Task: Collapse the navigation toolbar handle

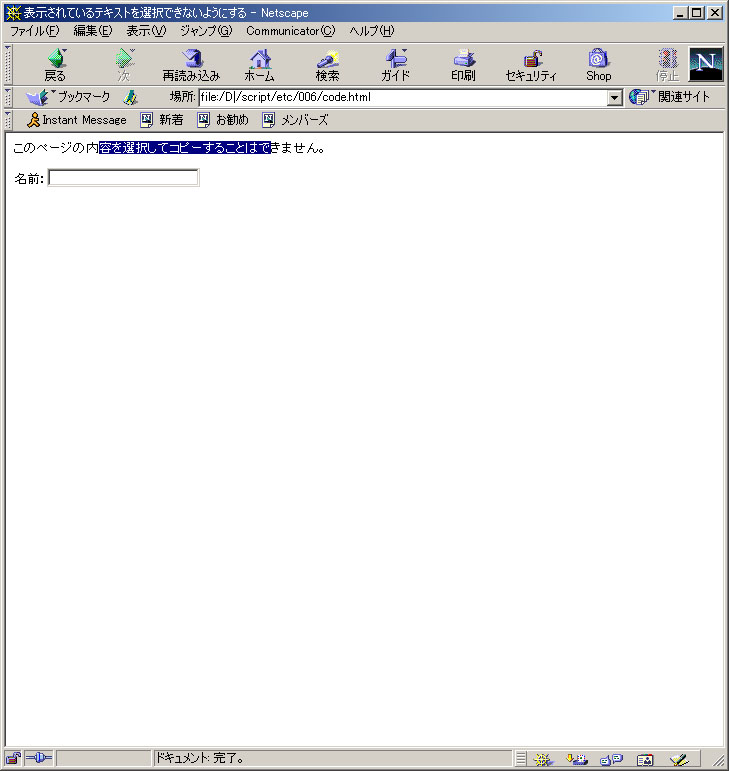Action: coord(8,64)
